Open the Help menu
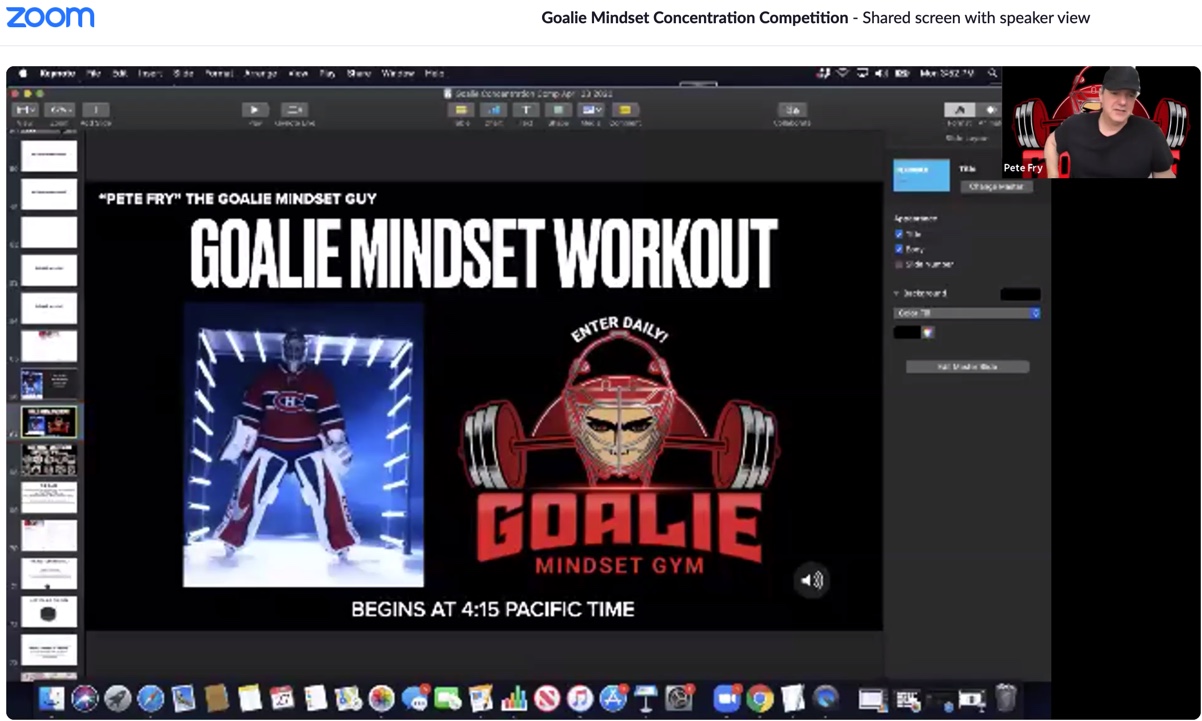Image resolution: width=1202 pixels, height=721 pixels. click(x=434, y=74)
